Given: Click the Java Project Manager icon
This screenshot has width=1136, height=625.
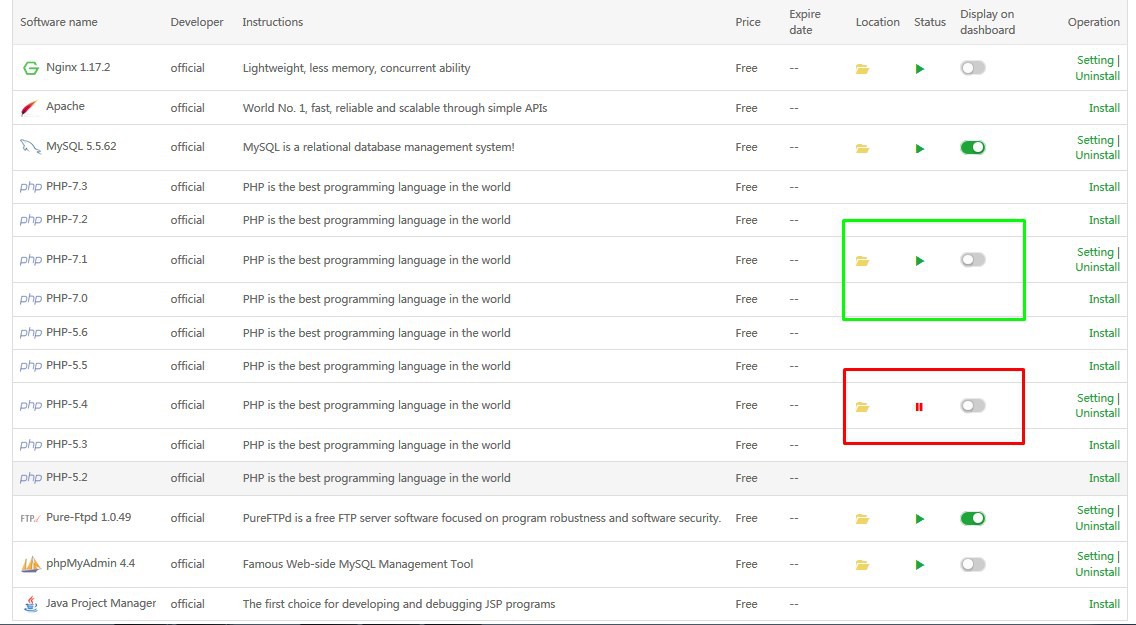Looking at the screenshot, I should coord(30,604).
